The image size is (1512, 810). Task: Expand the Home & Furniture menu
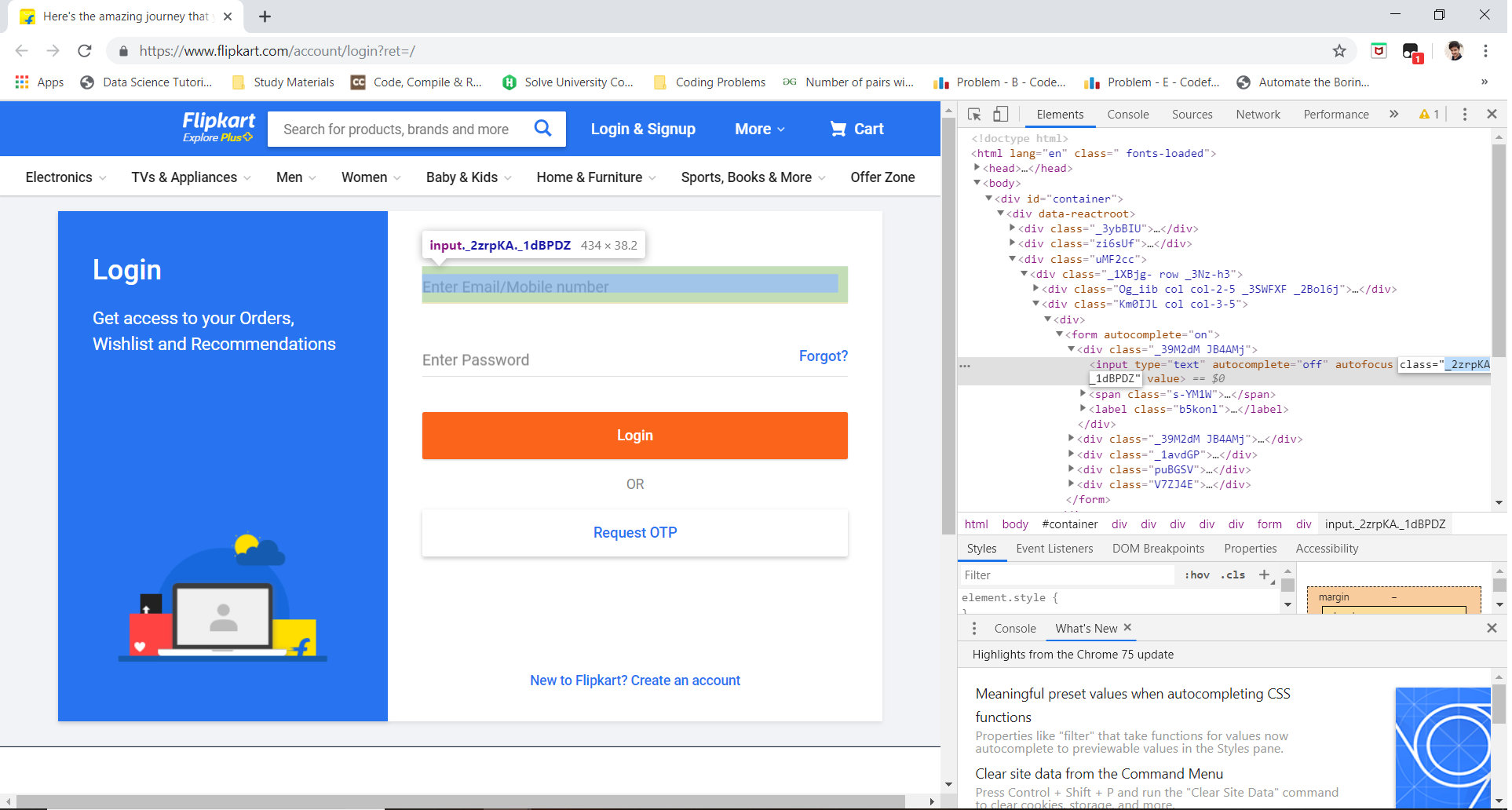pyautogui.click(x=597, y=177)
